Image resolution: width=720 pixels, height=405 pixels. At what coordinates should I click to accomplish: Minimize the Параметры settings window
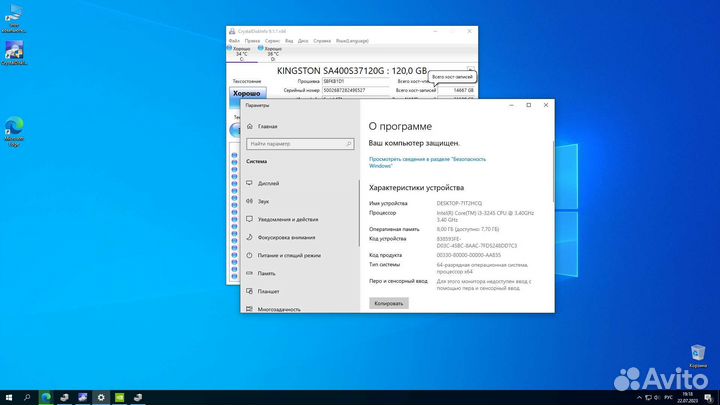point(511,105)
